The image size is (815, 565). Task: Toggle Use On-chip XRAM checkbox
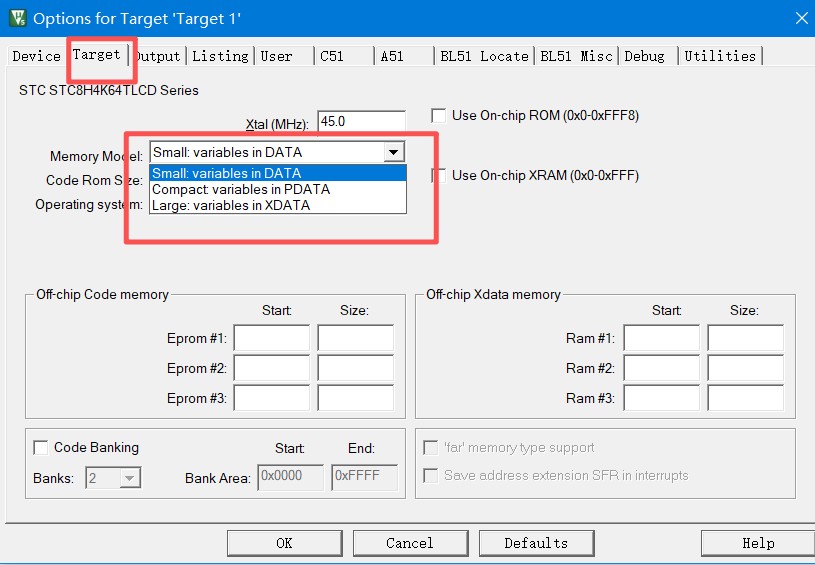439,175
